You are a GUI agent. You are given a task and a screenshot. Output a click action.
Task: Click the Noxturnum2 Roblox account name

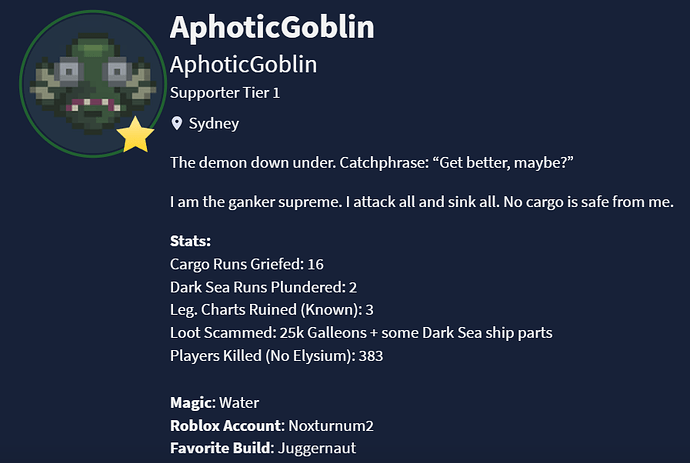326,425
